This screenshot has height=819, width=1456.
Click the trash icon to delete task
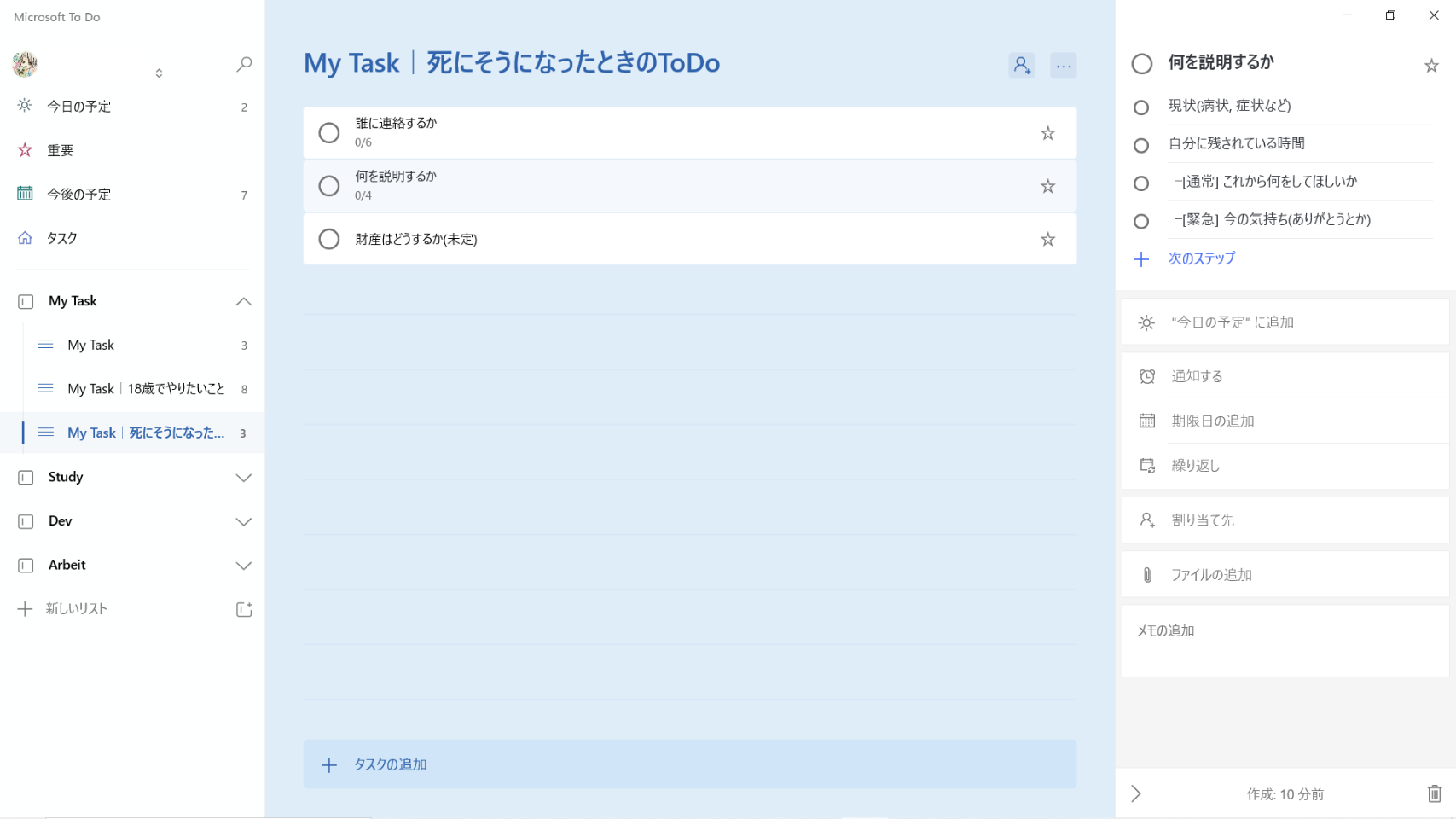pos(1434,793)
